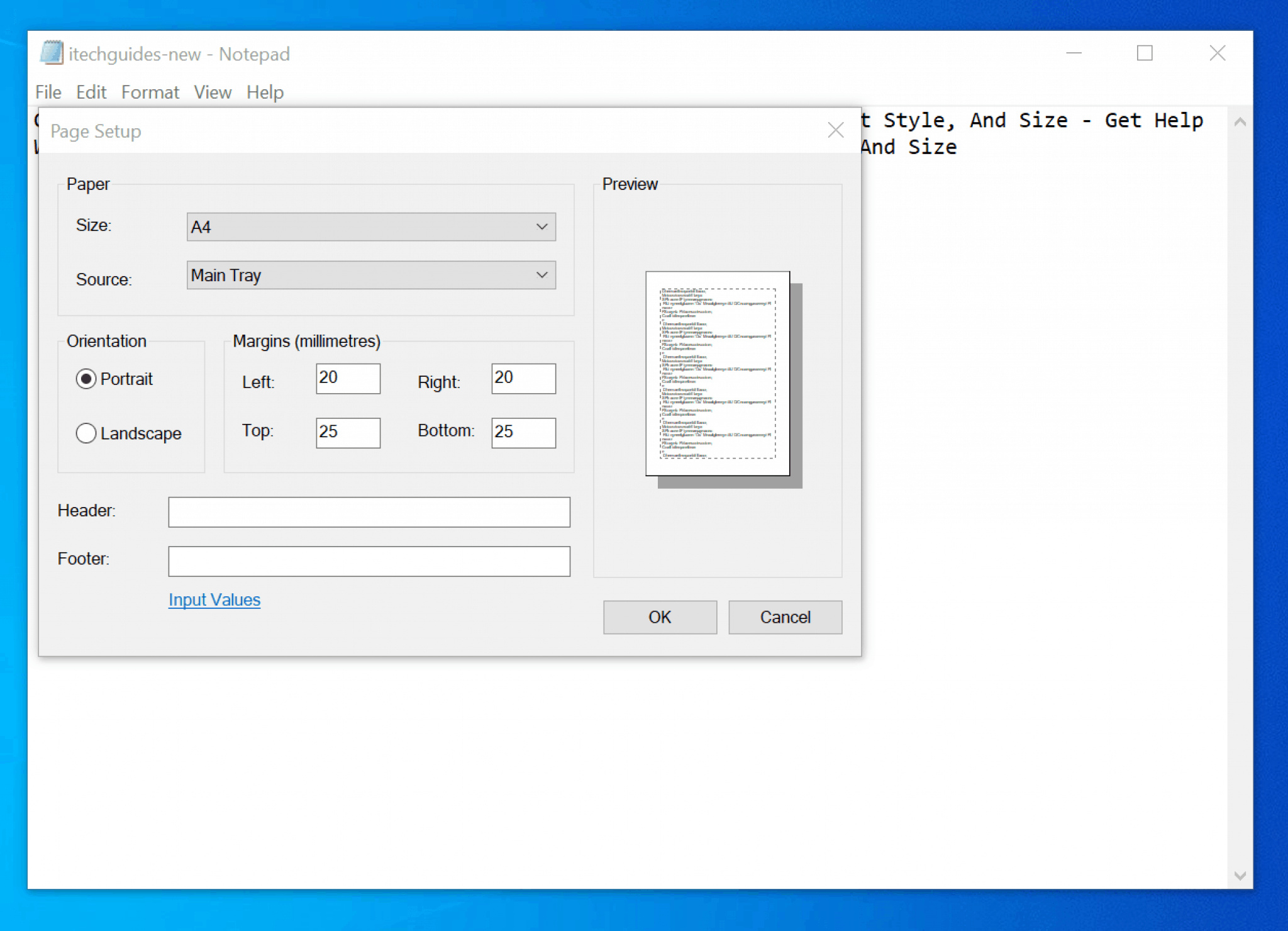Open the View menu
Image resolution: width=1288 pixels, height=931 pixels.
[213, 92]
